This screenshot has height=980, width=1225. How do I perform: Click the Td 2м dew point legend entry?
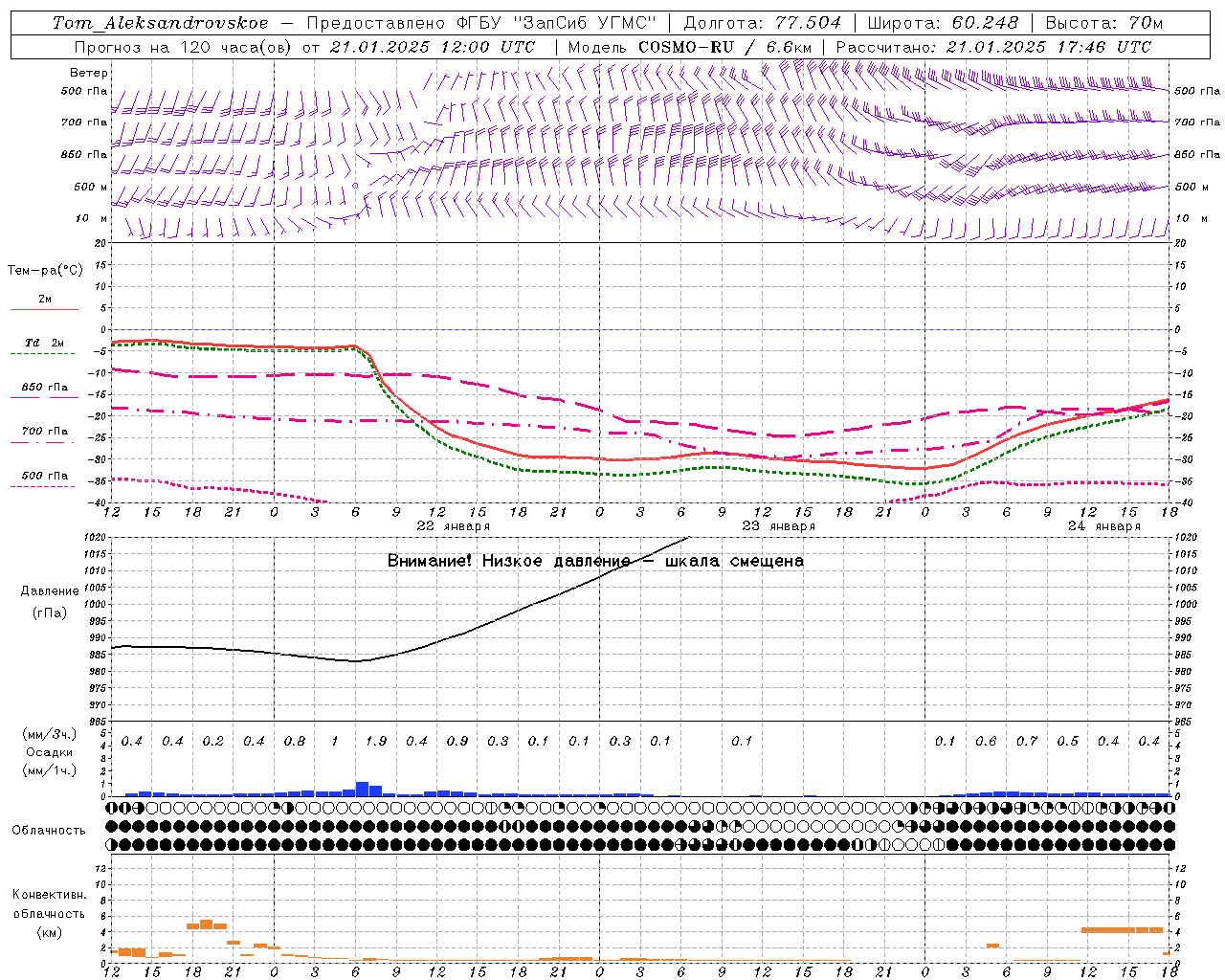click(44, 343)
